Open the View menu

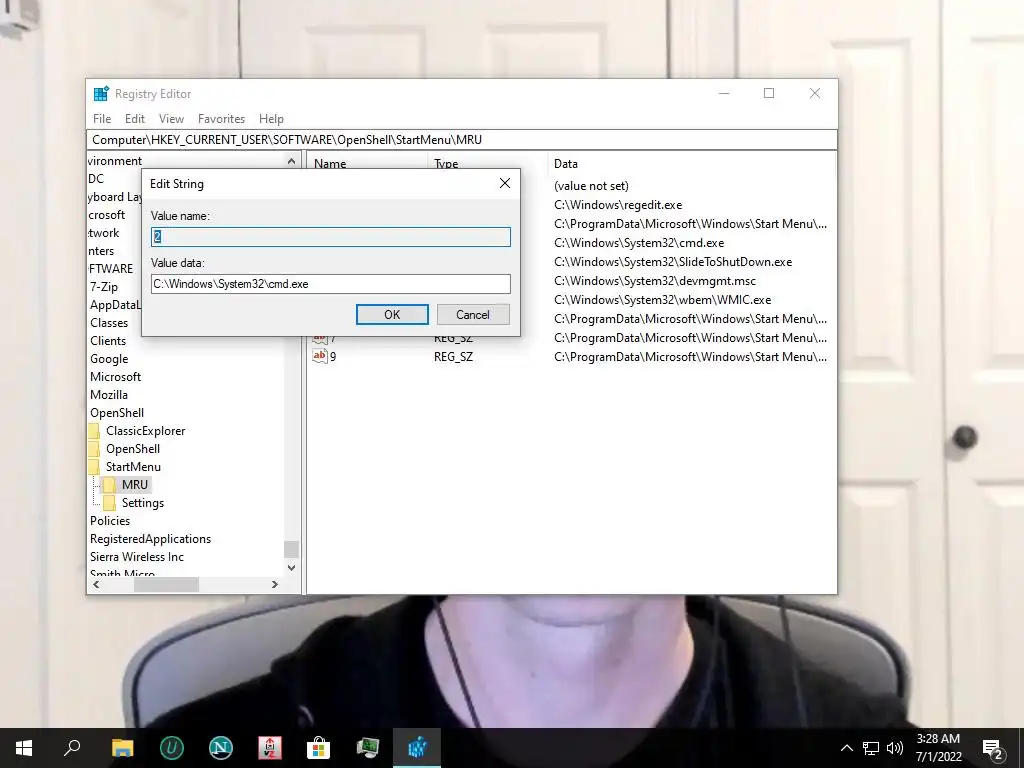click(171, 119)
